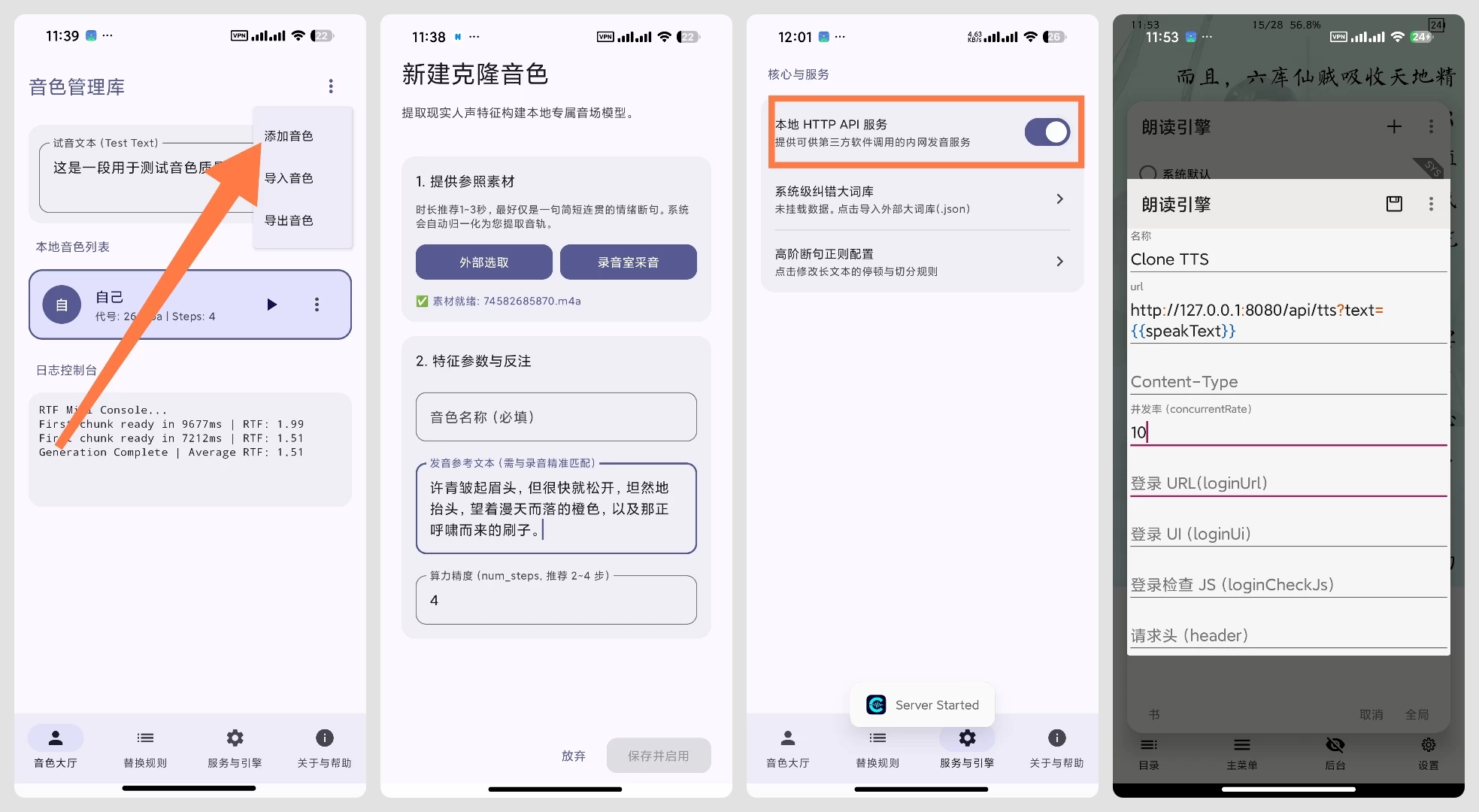Open overflow menu in 朗读引擎 editor header
The width and height of the screenshot is (1479, 812).
(x=1430, y=204)
